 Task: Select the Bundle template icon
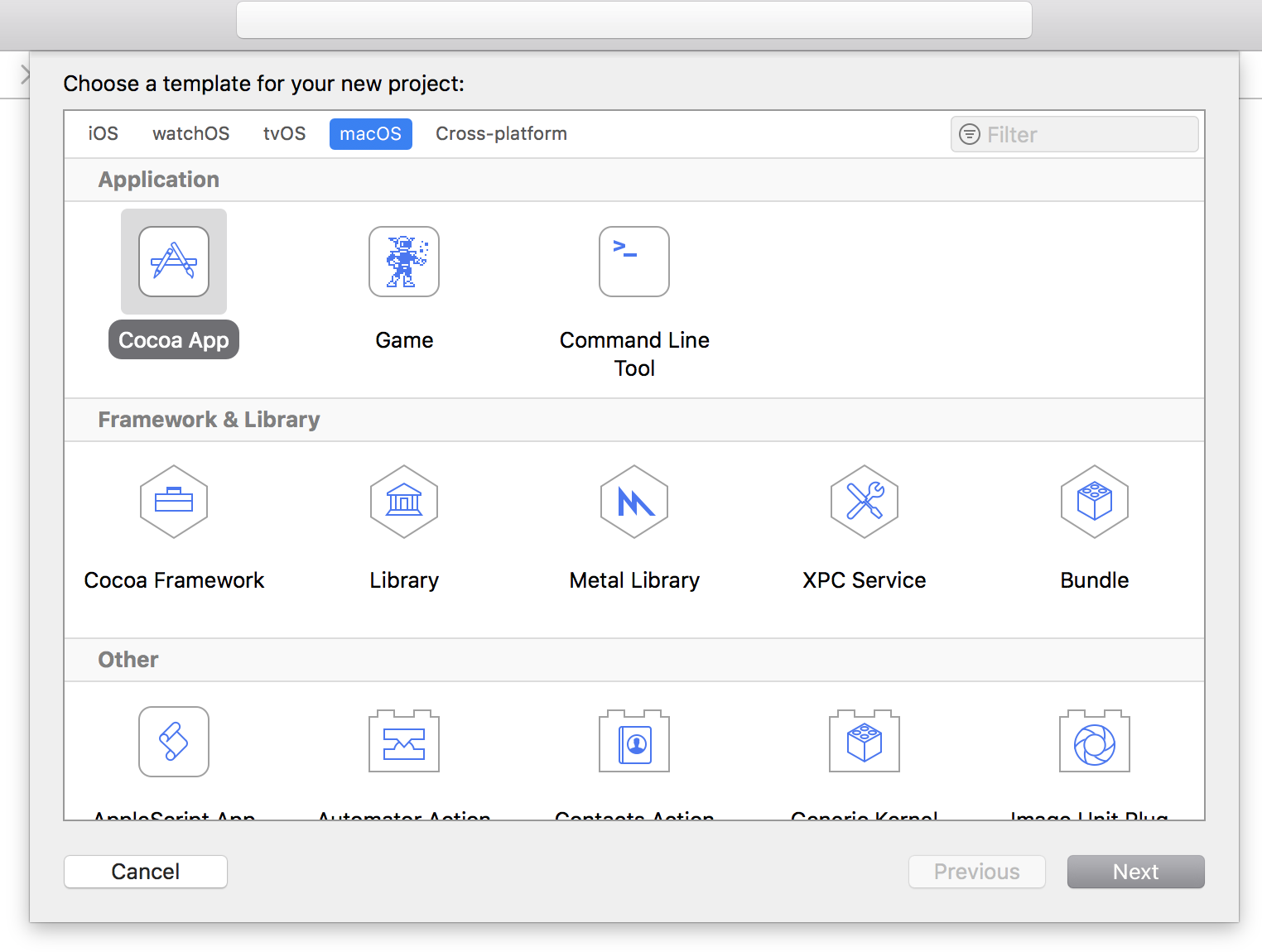(x=1094, y=502)
